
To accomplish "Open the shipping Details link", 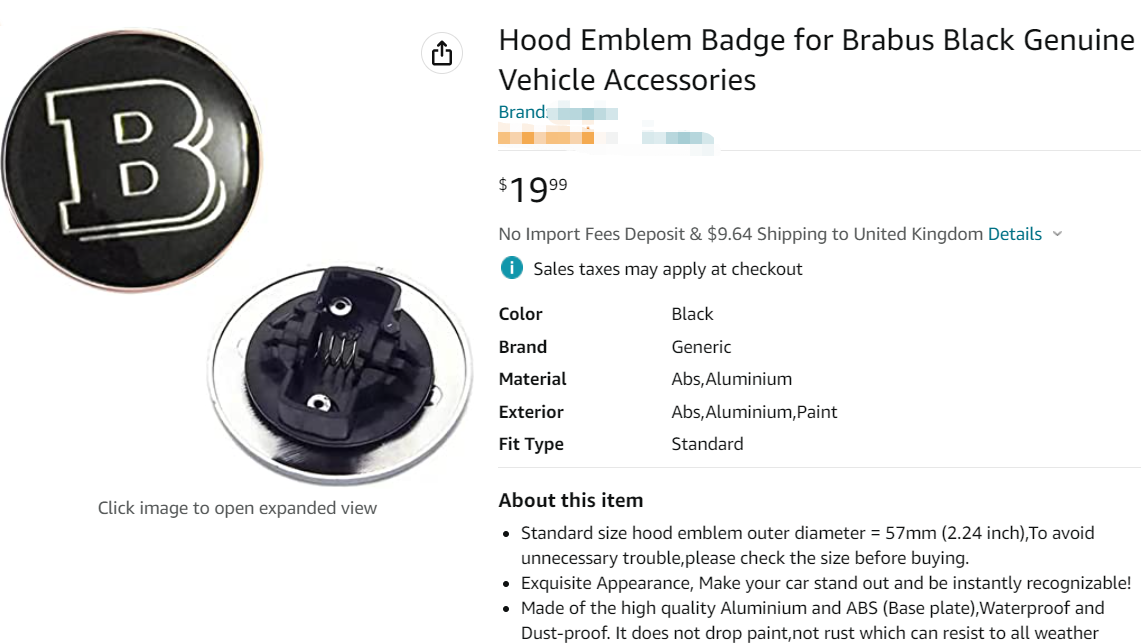I will point(1014,234).
